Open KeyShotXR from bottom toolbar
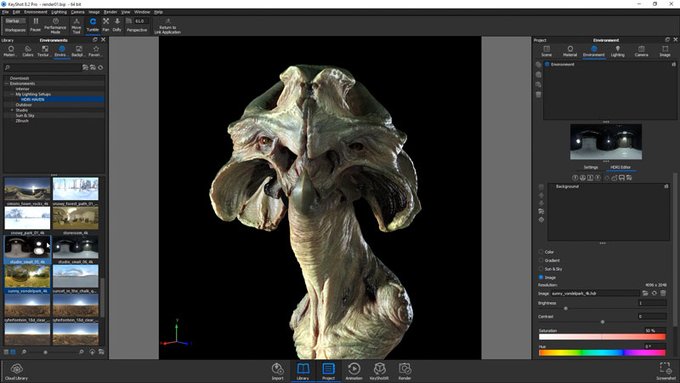This screenshot has height=383, width=680. tap(379, 371)
